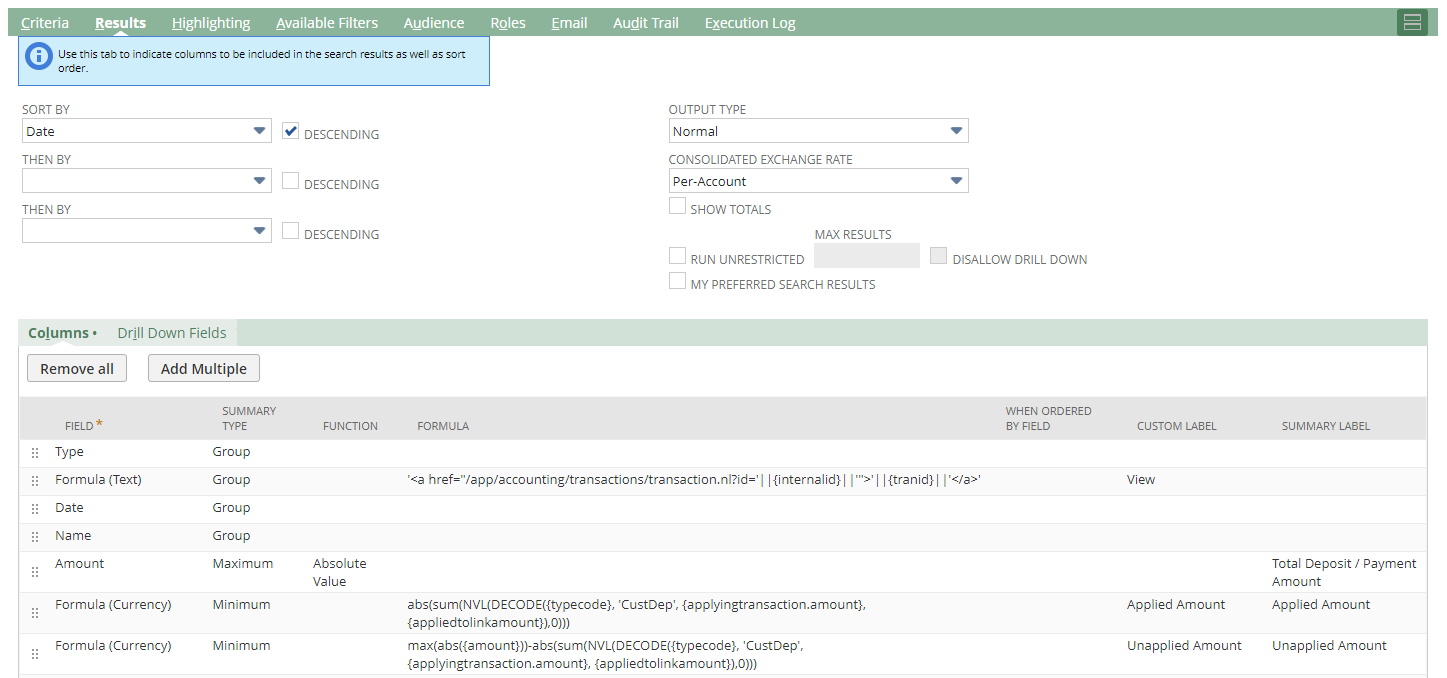The width and height of the screenshot is (1447, 678).
Task: Check Descending for second Then By
Action: pyautogui.click(x=290, y=231)
